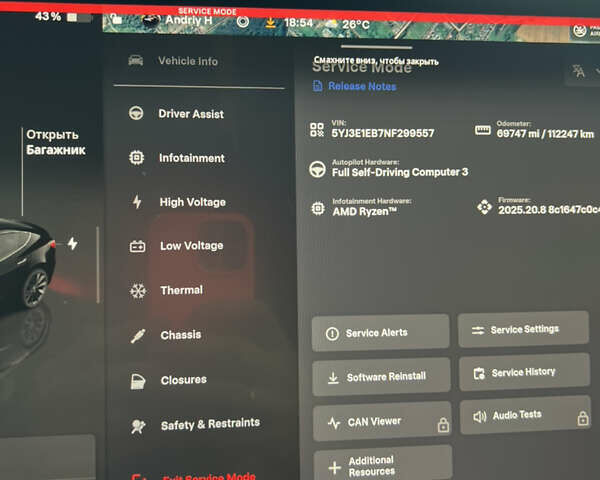Click Full Self-Driving Computer 3 text
600x480 pixels.
400,172
